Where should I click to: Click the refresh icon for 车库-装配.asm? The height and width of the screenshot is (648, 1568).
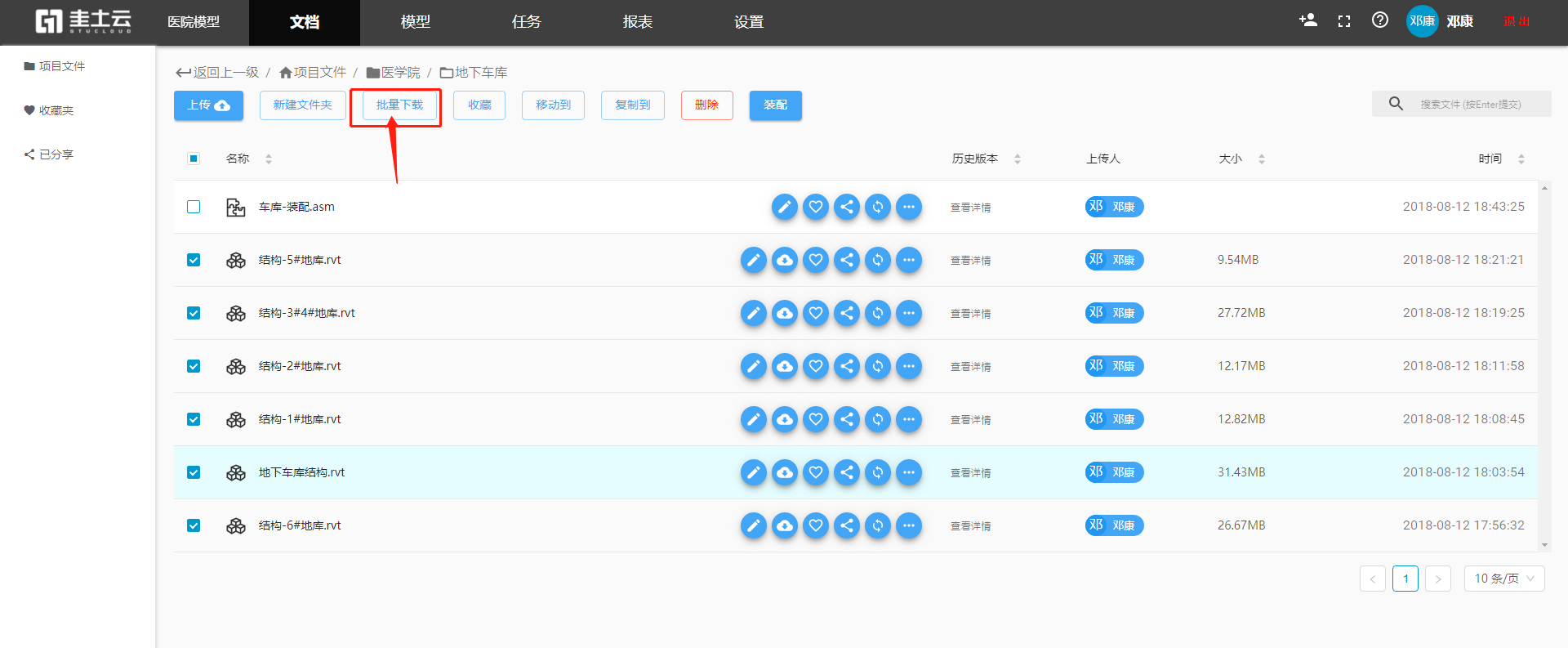point(878,207)
